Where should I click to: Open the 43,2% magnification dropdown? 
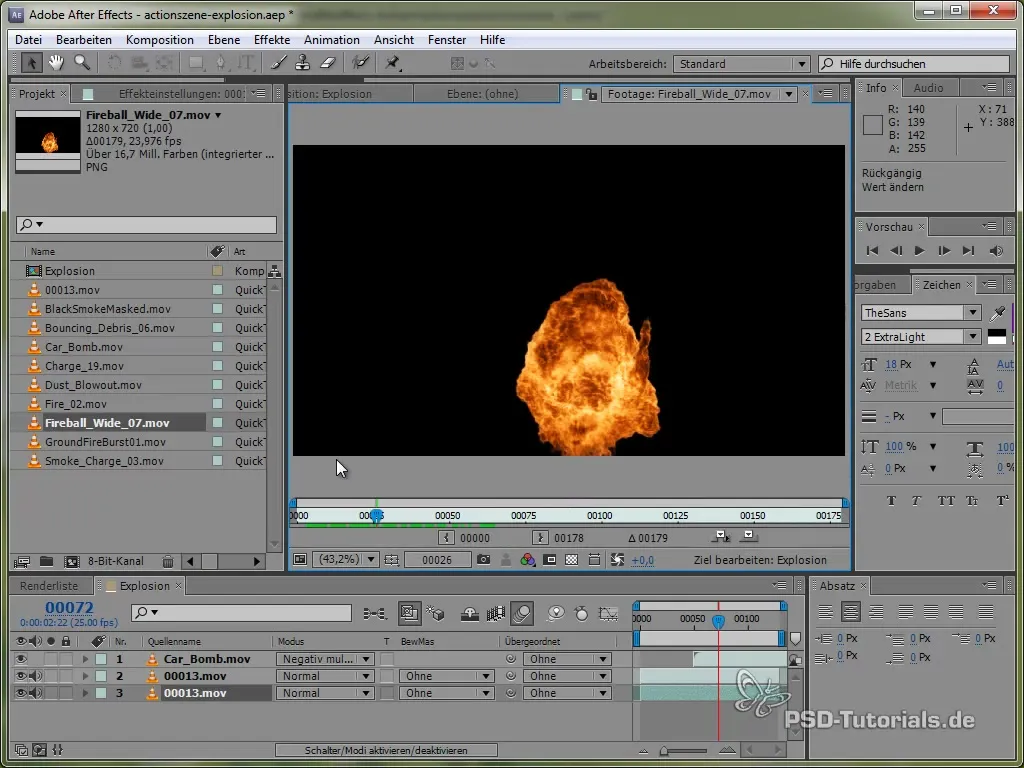click(346, 560)
